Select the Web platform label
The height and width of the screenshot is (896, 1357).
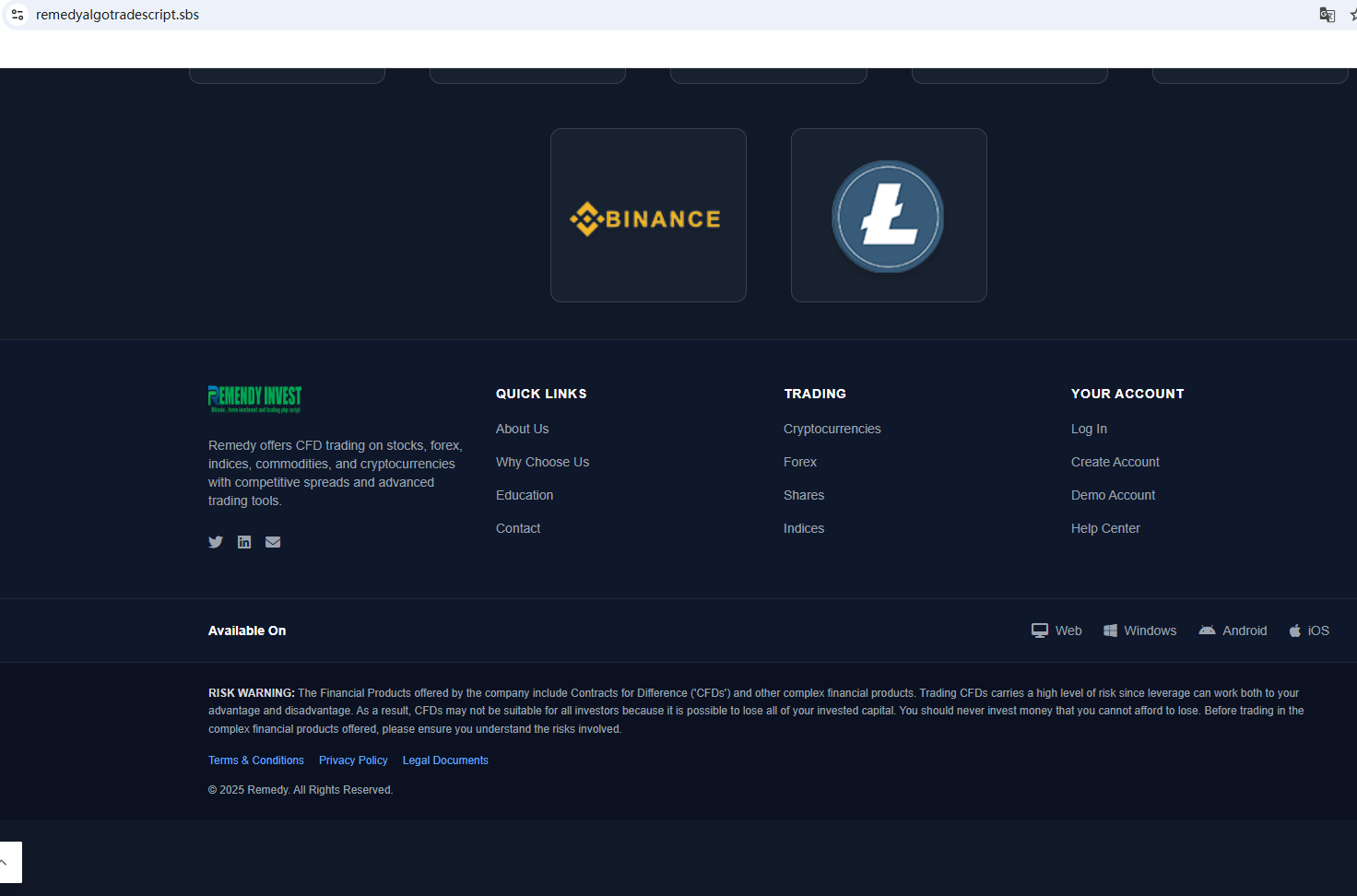point(1068,631)
